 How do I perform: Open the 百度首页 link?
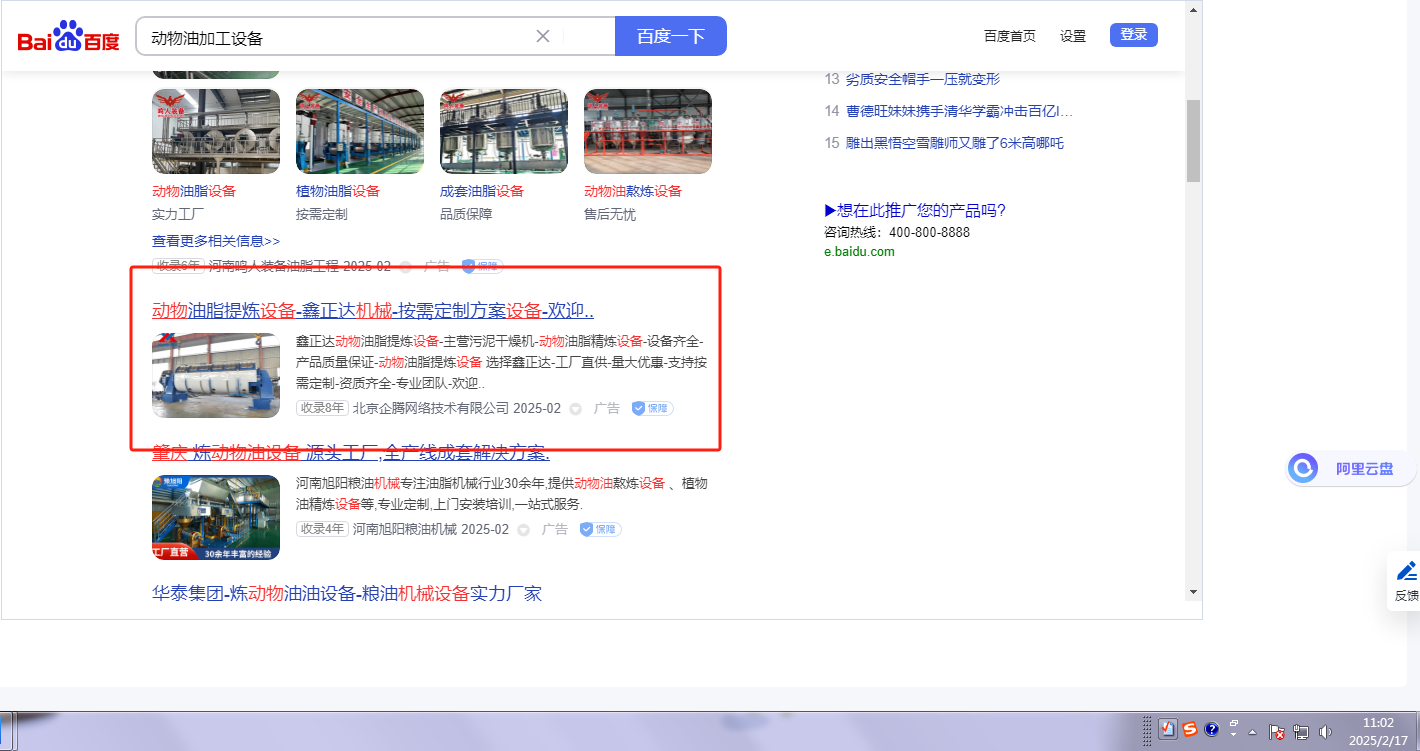point(1010,36)
